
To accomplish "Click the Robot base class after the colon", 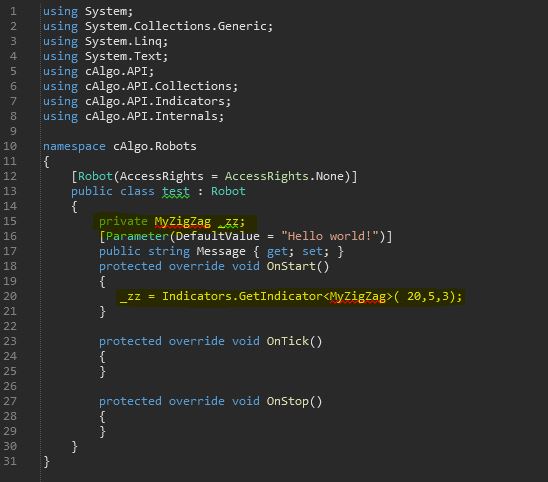I will coord(228,192).
